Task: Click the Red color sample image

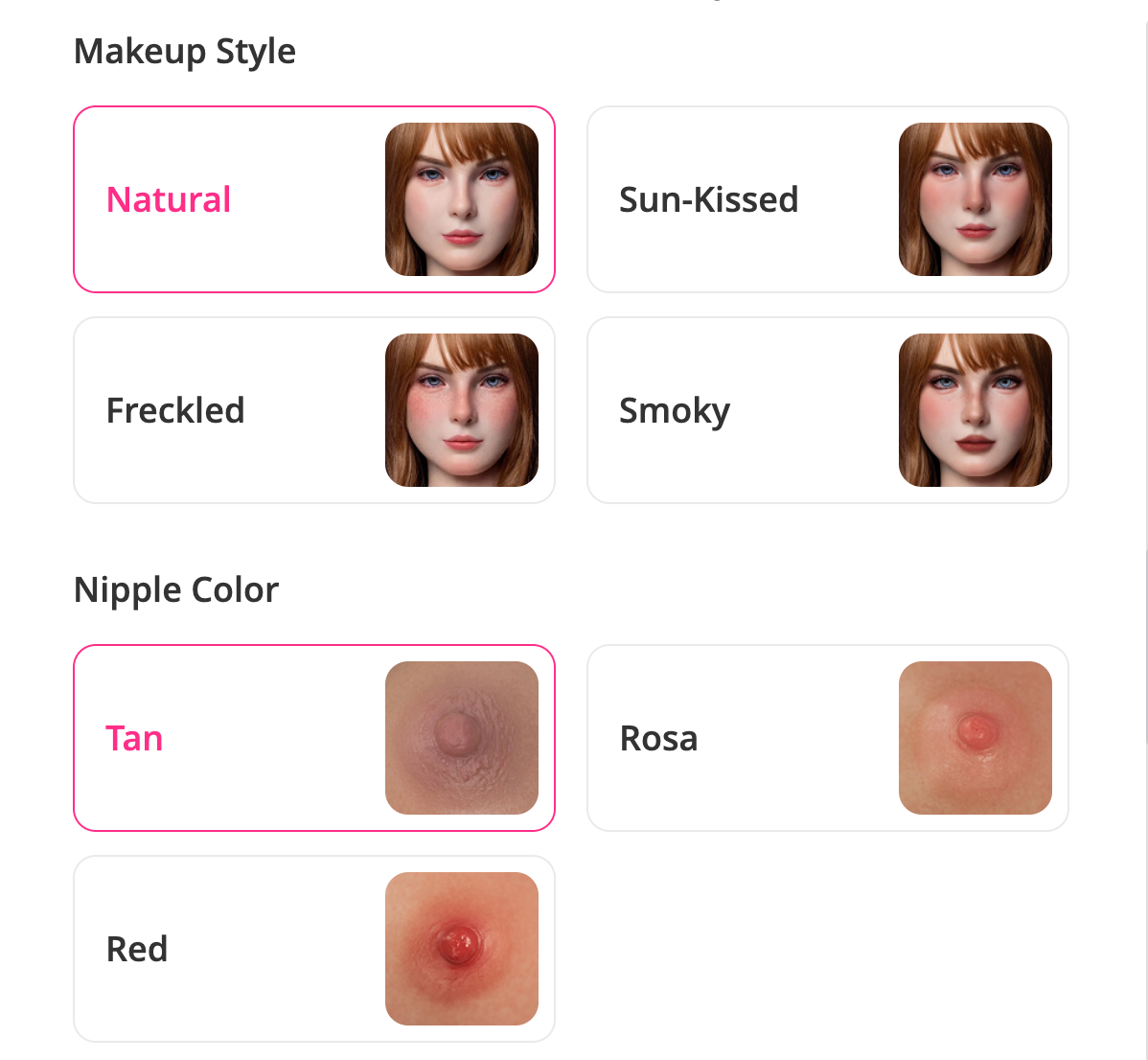Action: point(462,949)
